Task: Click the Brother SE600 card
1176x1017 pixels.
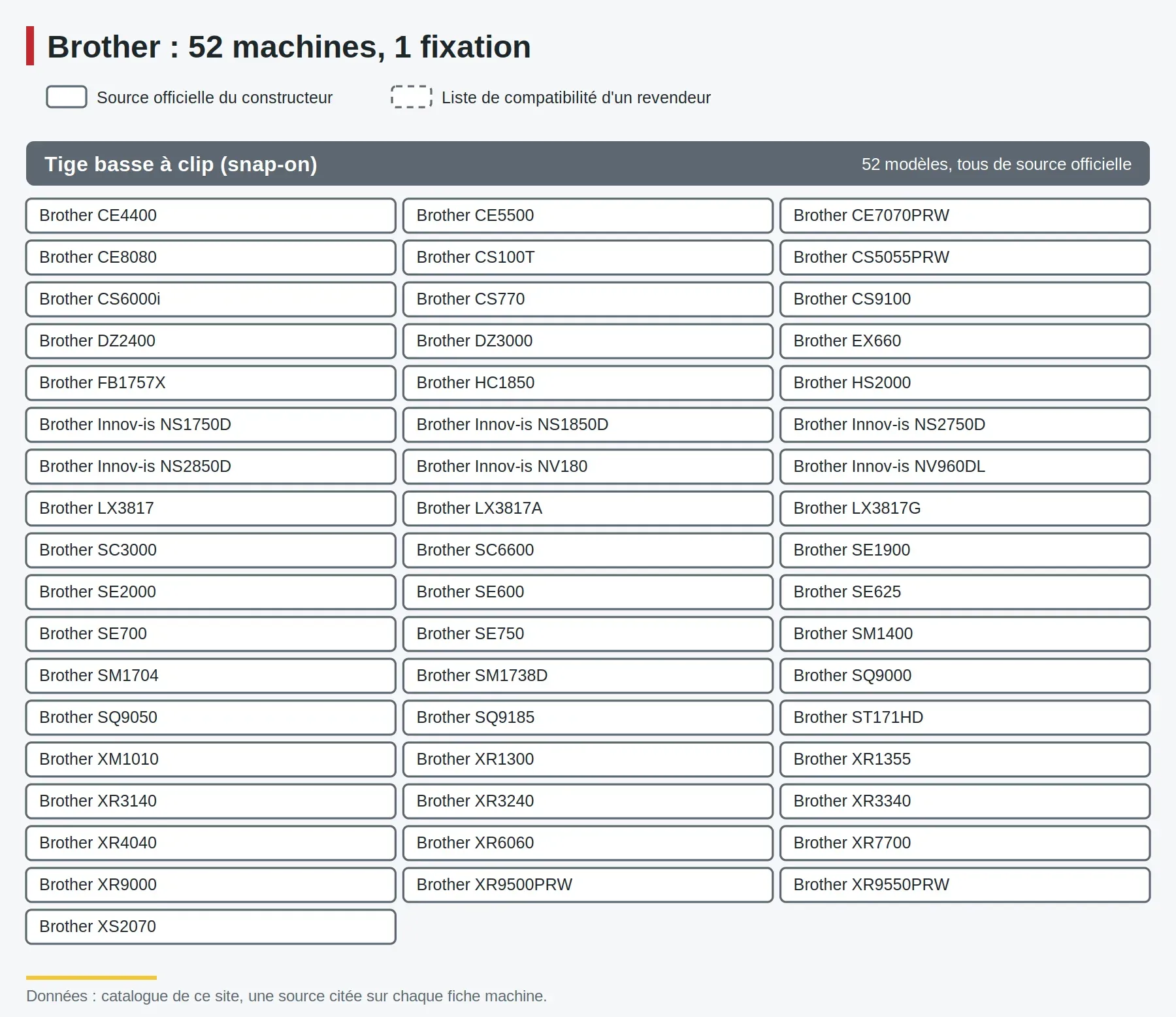Action: pos(587,592)
